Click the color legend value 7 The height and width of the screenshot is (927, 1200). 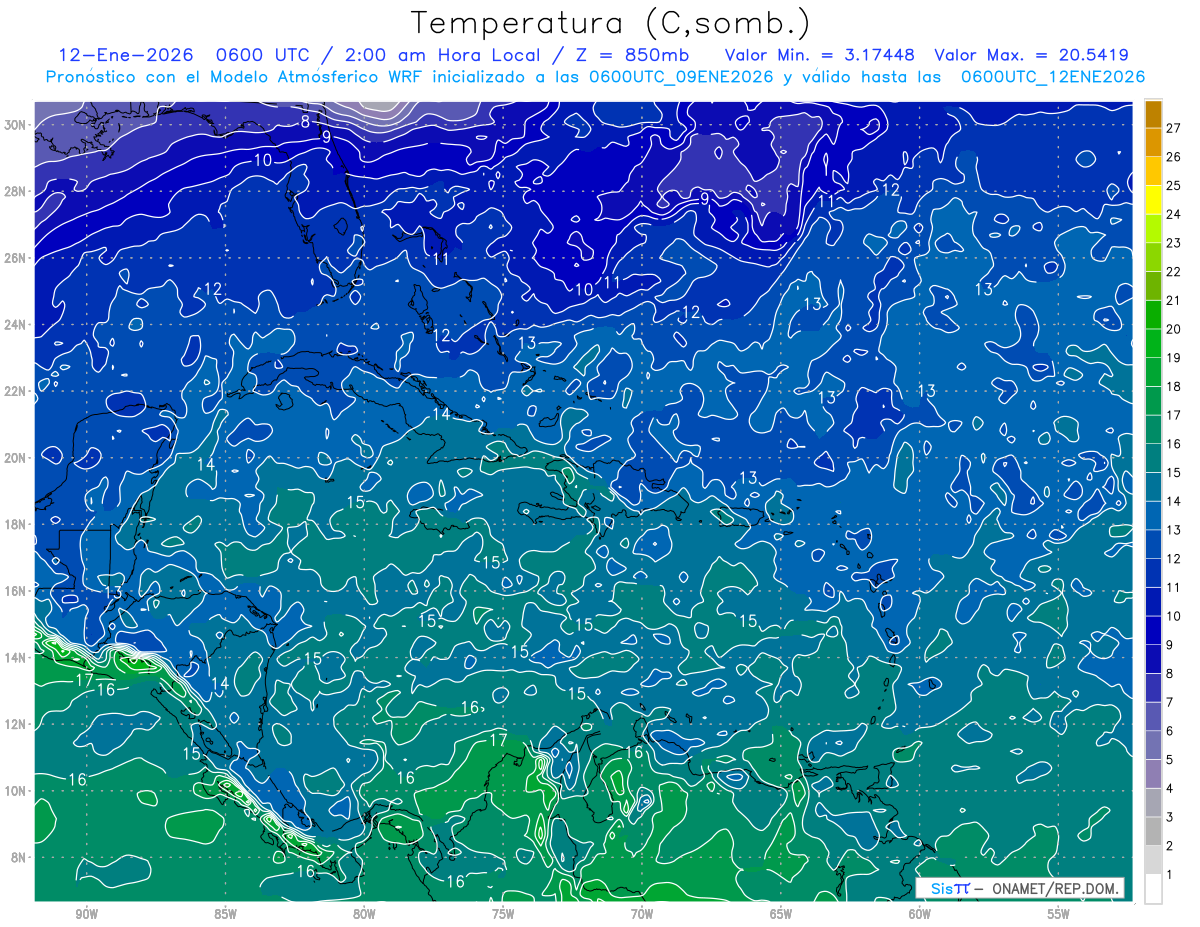point(1170,702)
